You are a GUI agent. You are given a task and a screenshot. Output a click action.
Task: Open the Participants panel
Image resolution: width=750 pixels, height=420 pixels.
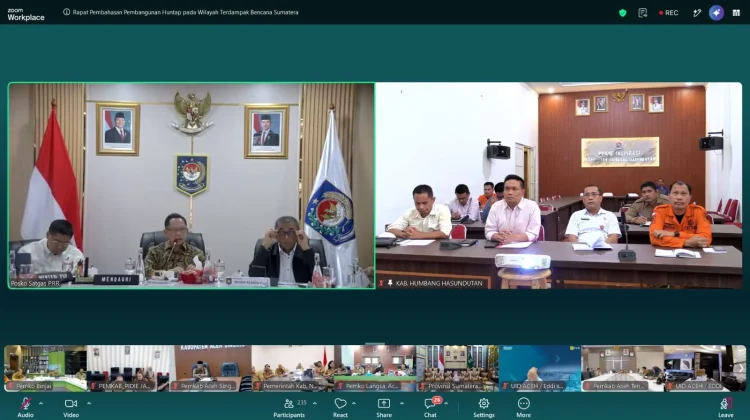[x=289, y=407]
